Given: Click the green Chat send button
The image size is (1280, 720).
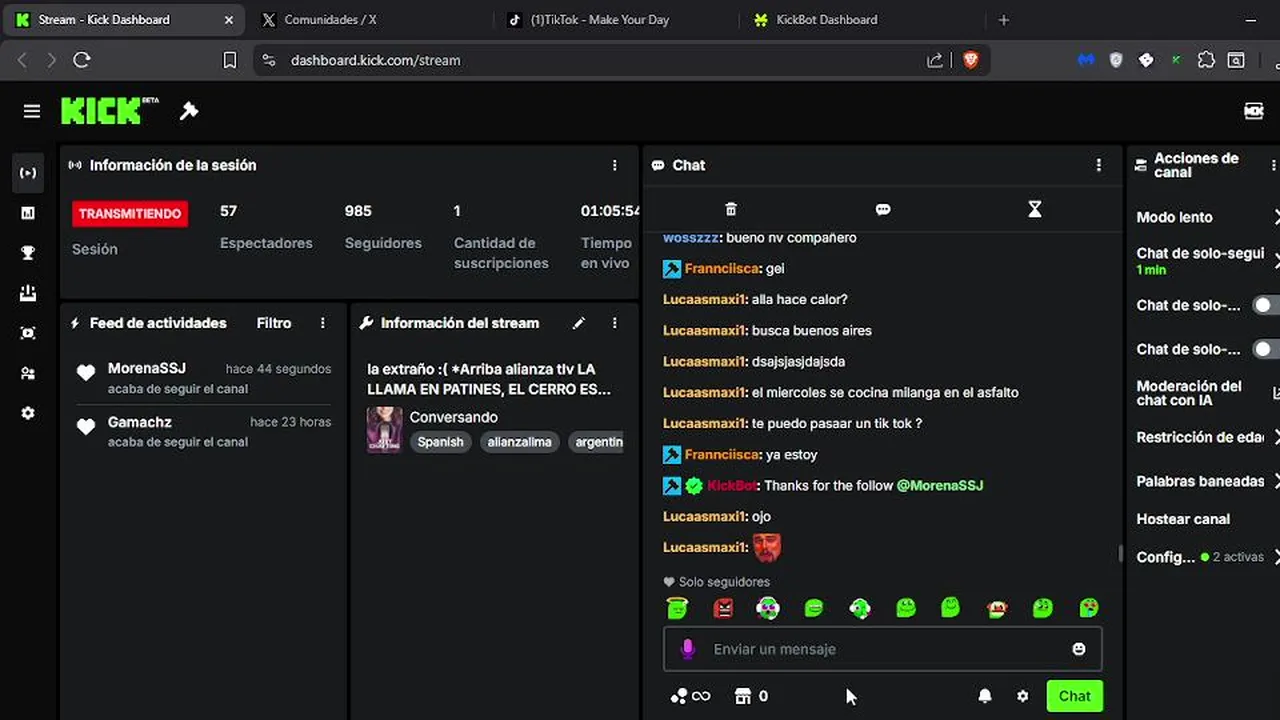Looking at the screenshot, I should (1074, 696).
